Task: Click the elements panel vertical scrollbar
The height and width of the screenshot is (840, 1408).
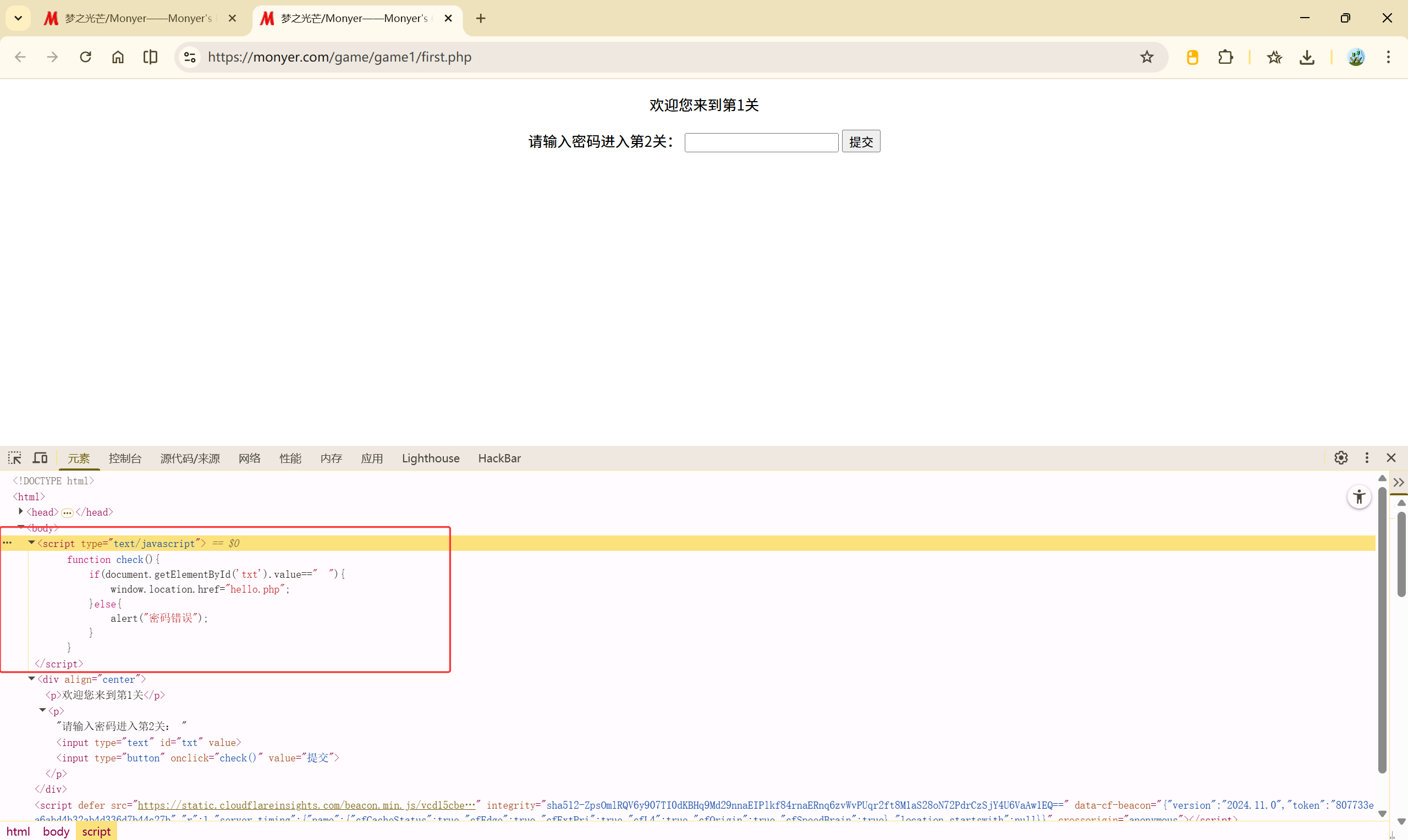Action: [1382, 628]
